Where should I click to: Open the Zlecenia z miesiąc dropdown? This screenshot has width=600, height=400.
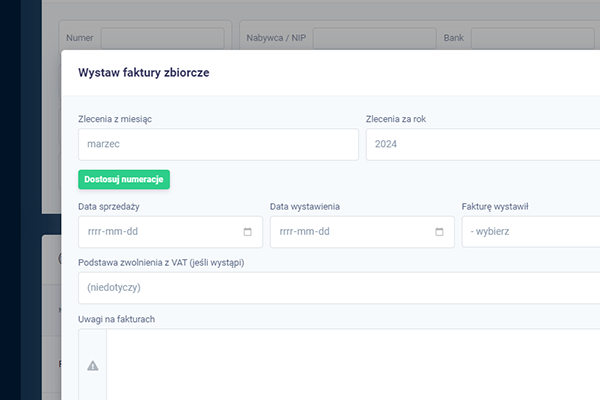click(218, 144)
